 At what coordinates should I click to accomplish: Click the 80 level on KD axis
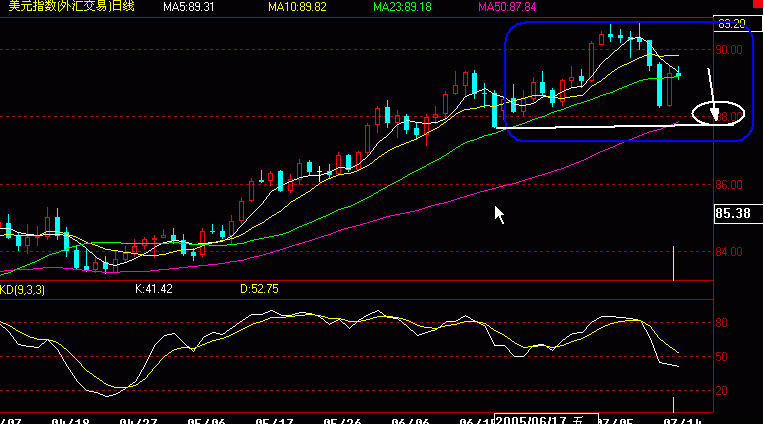[722, 323]
